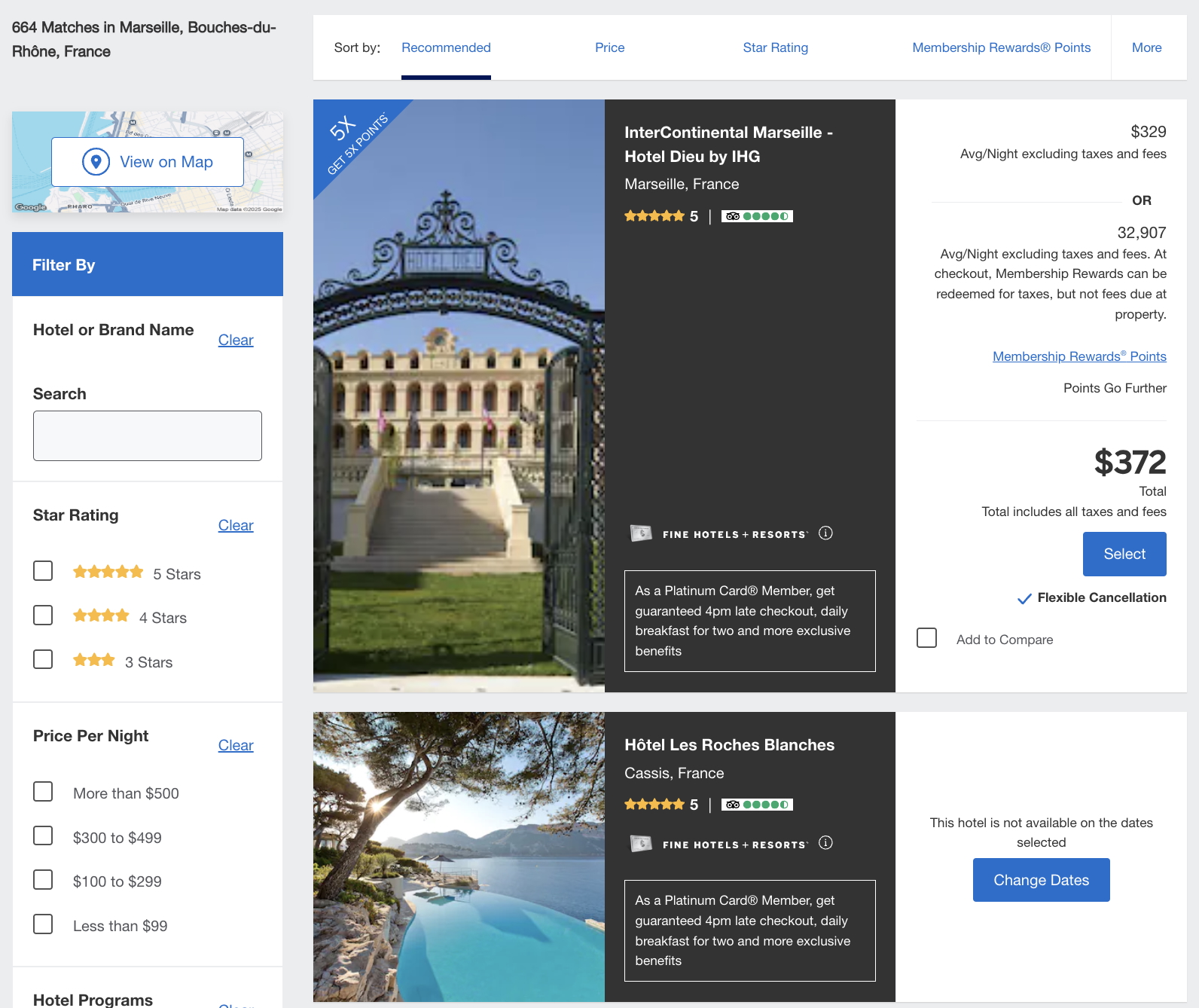Enable the $300 to $499 price filter
Image resolution: width=1199 pixels, height=1008 pixels.
pos(43,836)
